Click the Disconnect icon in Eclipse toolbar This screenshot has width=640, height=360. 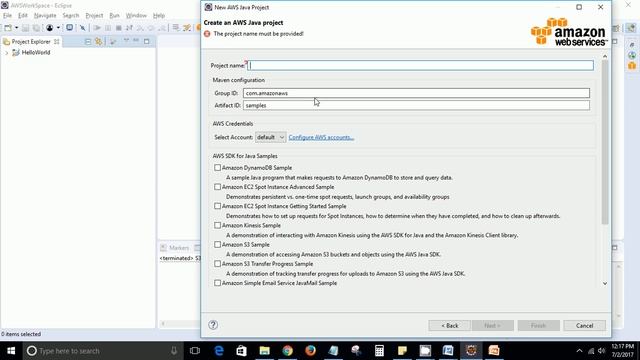[129, 28]
